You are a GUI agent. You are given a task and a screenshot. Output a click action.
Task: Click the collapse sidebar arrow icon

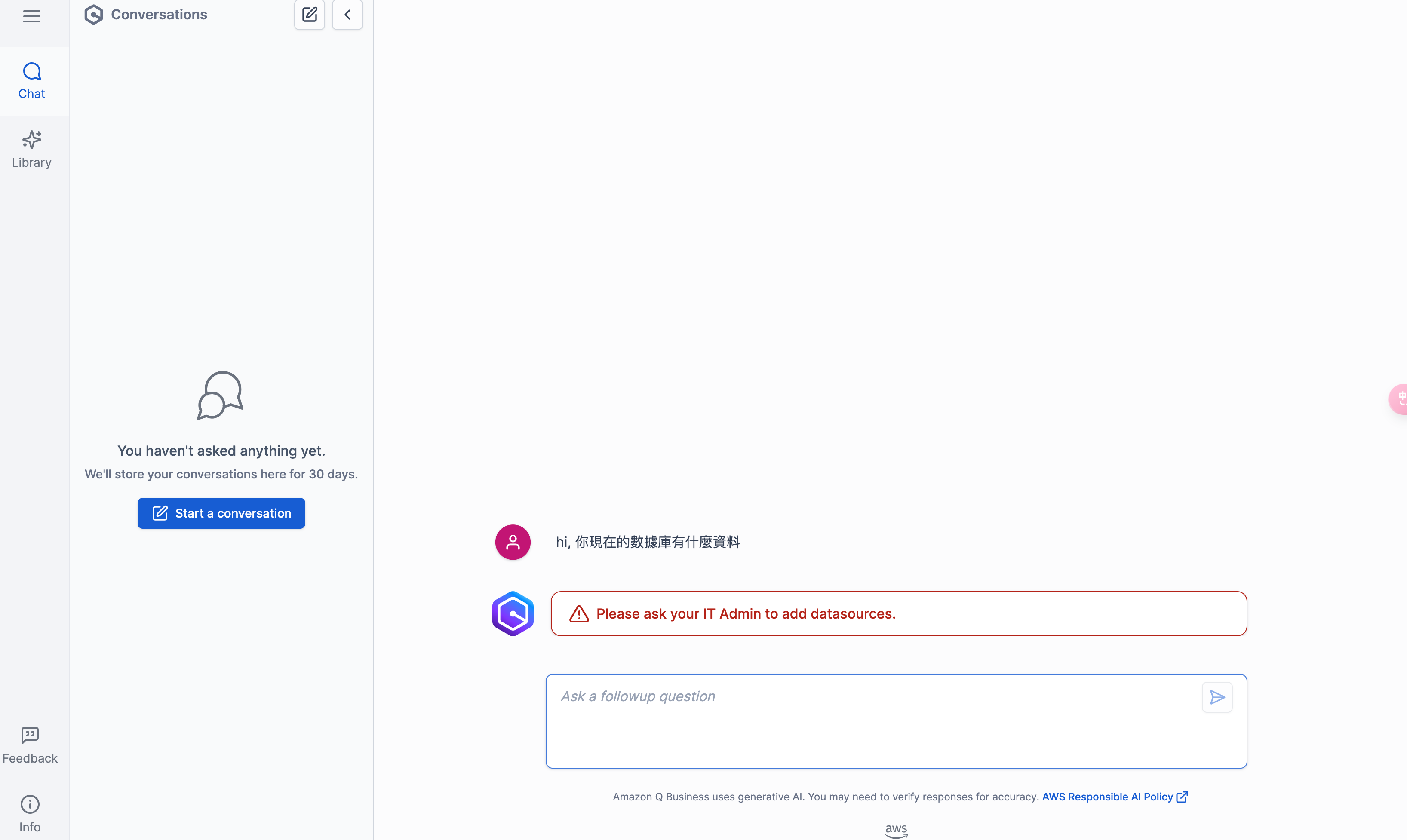pyautogui.click(x=347, y=14)
